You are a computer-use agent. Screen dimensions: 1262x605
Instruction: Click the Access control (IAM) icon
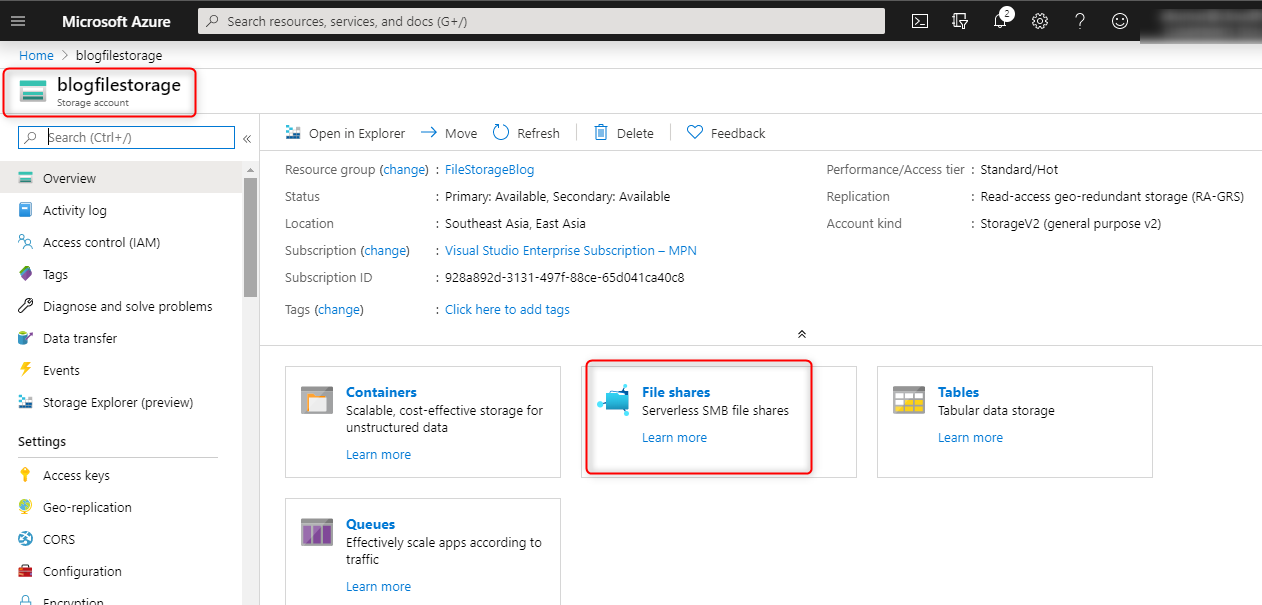pyautogui.click(x=26, y=242)
